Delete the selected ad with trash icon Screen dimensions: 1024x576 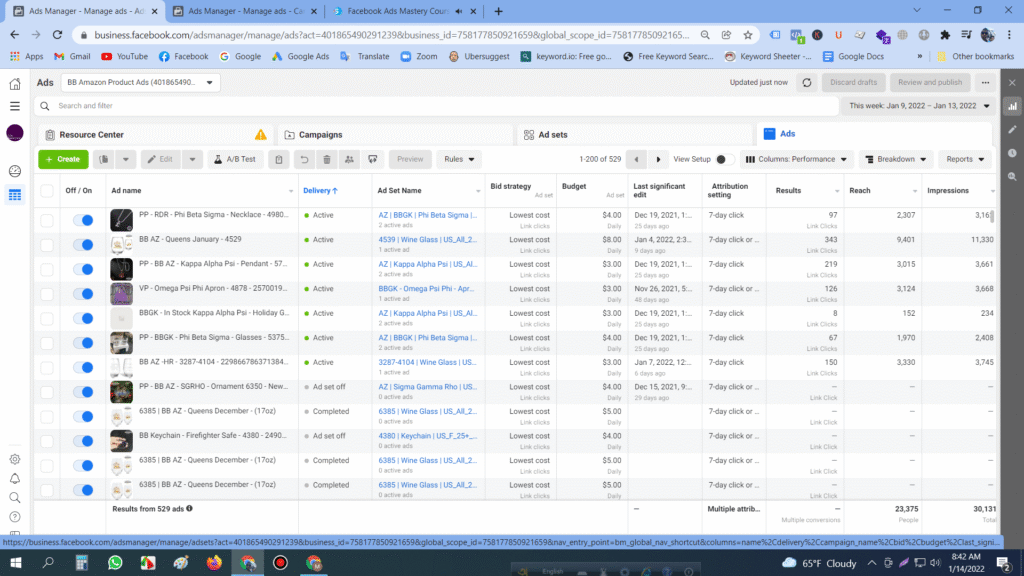tap(327, 159)
